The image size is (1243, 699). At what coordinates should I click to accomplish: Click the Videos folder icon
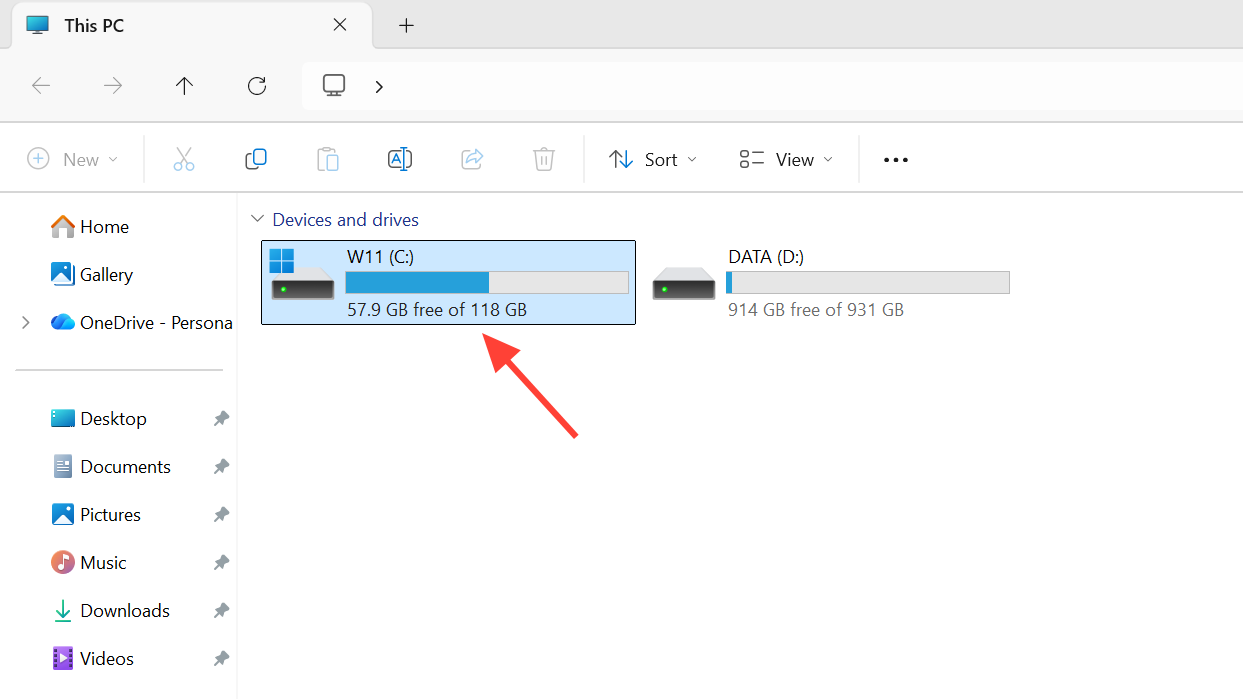[x=63, y=658]
